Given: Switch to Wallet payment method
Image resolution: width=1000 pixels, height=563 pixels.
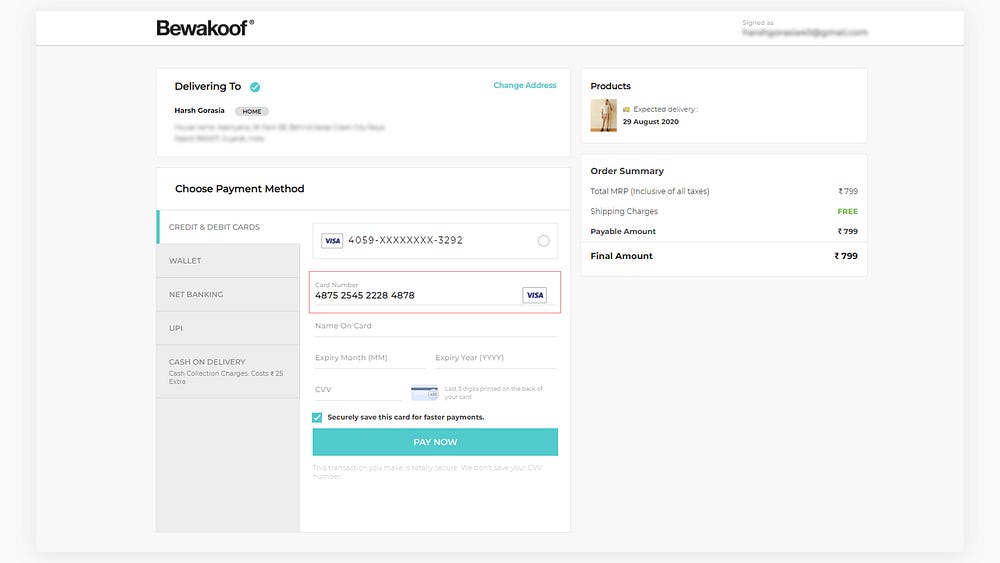Looking at the screenshot, I should click(228, 261).
